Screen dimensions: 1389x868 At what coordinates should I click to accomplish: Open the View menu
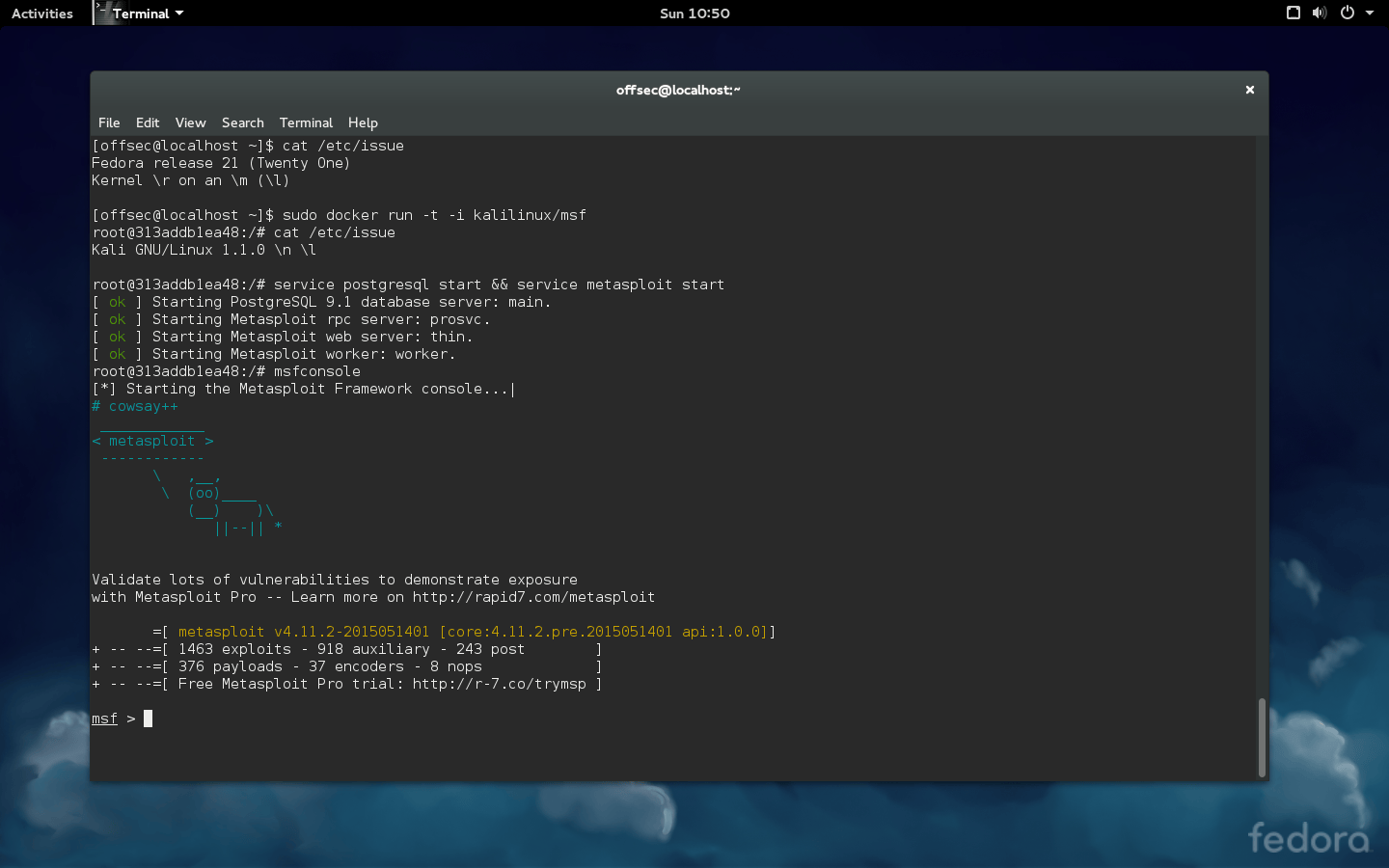[190, 122]
